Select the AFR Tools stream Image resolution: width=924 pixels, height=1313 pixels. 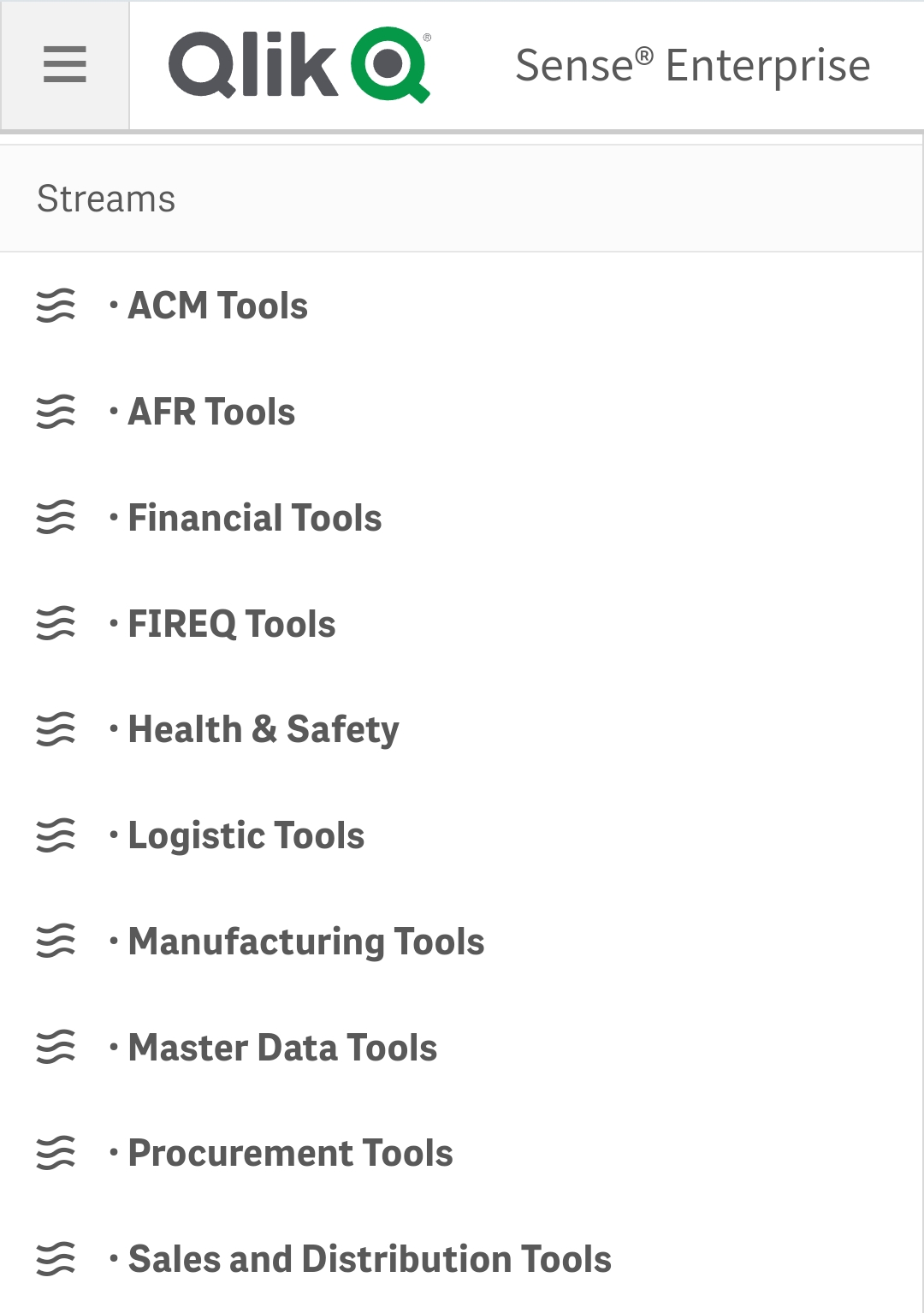[461, 412]
